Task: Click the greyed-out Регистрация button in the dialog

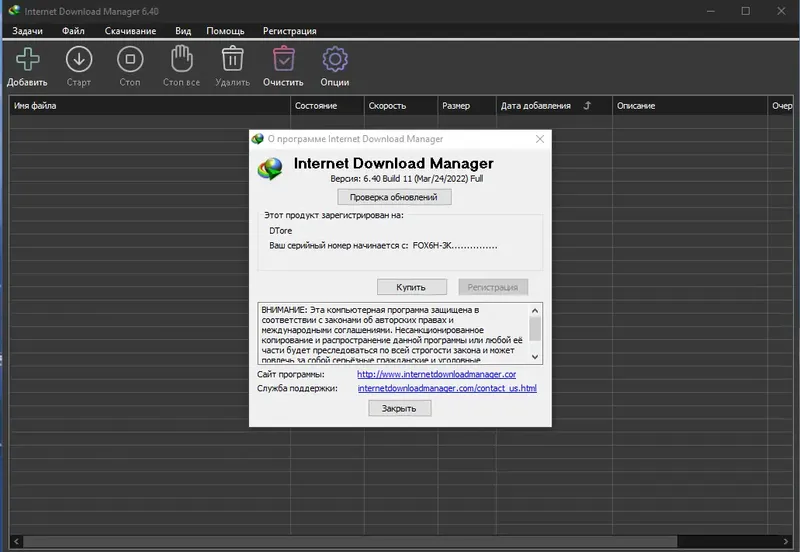Action: click(x=493, y=287)
